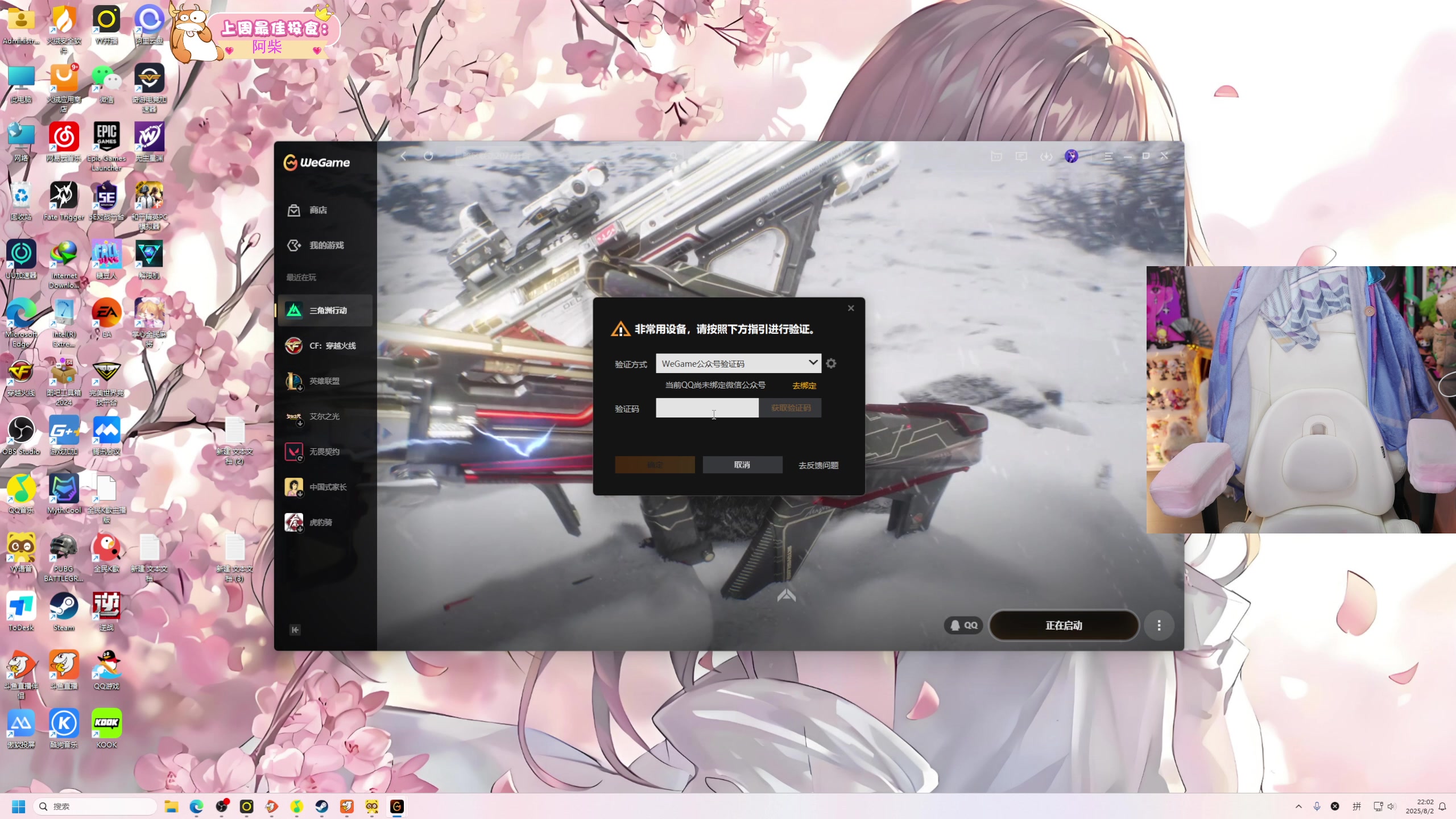Image resolution: width=1456 pixels, height=819 pixels.
Task: Switch to WeGame on the taskbar
Action: 397,806
